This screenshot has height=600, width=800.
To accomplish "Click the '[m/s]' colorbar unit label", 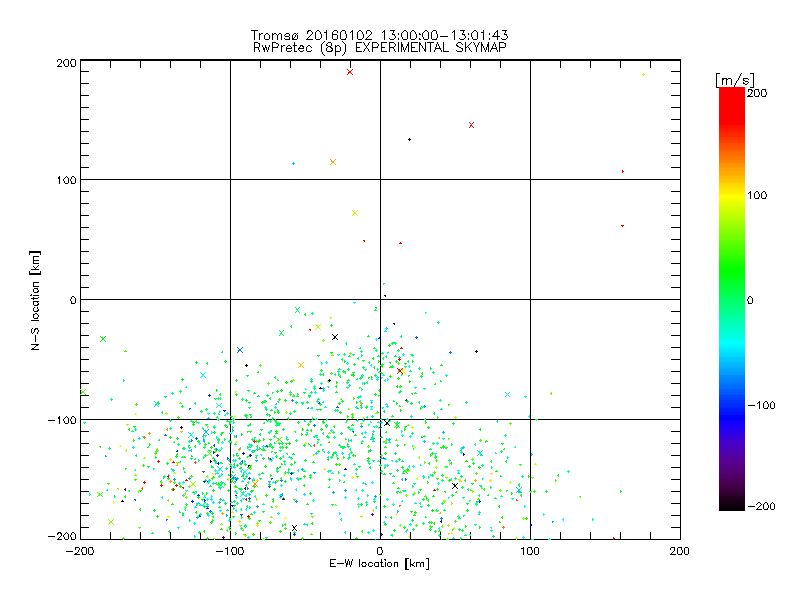I will (x=734, y=80).
